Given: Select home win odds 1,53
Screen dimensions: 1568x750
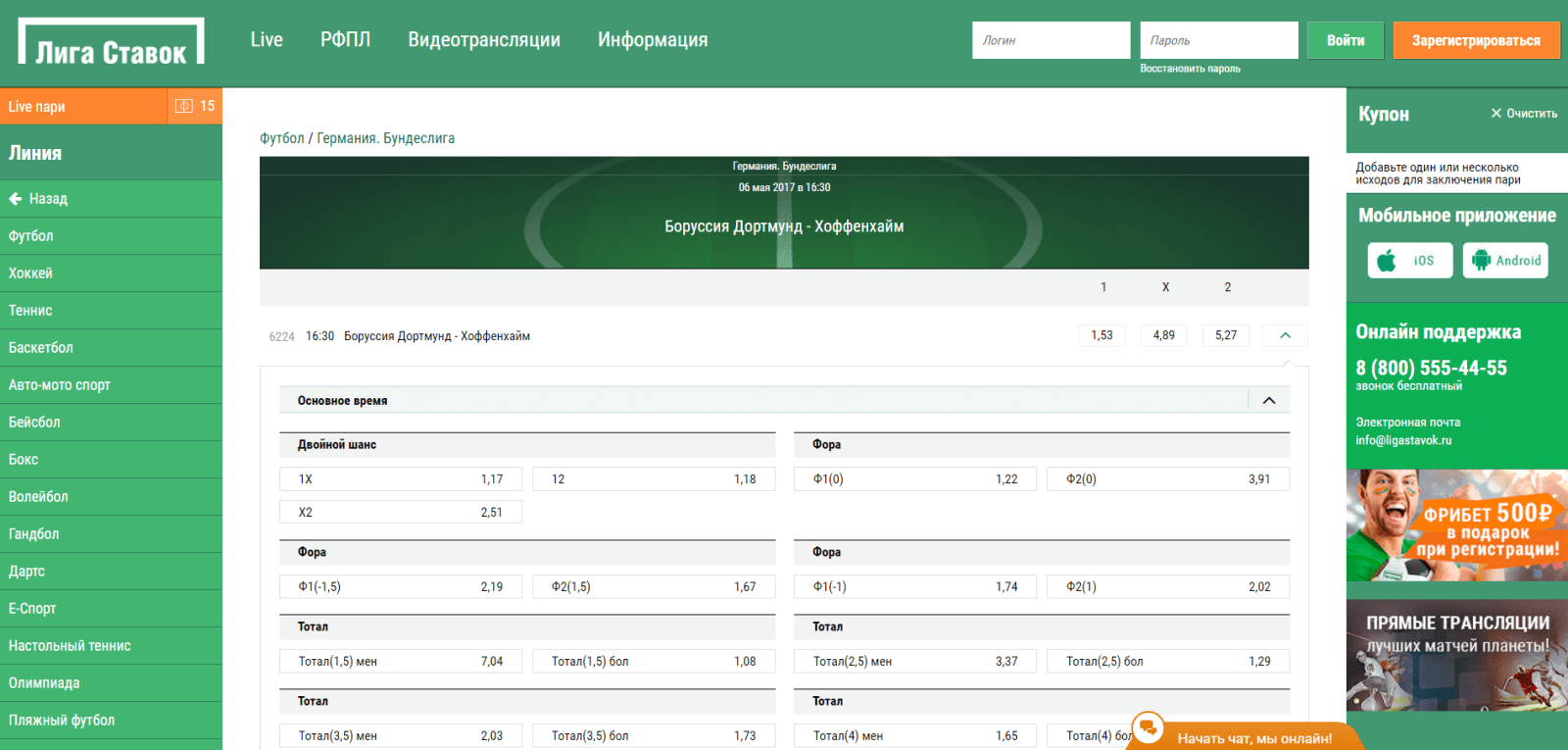Looking at the screenshot, I should pos(1102,335).
